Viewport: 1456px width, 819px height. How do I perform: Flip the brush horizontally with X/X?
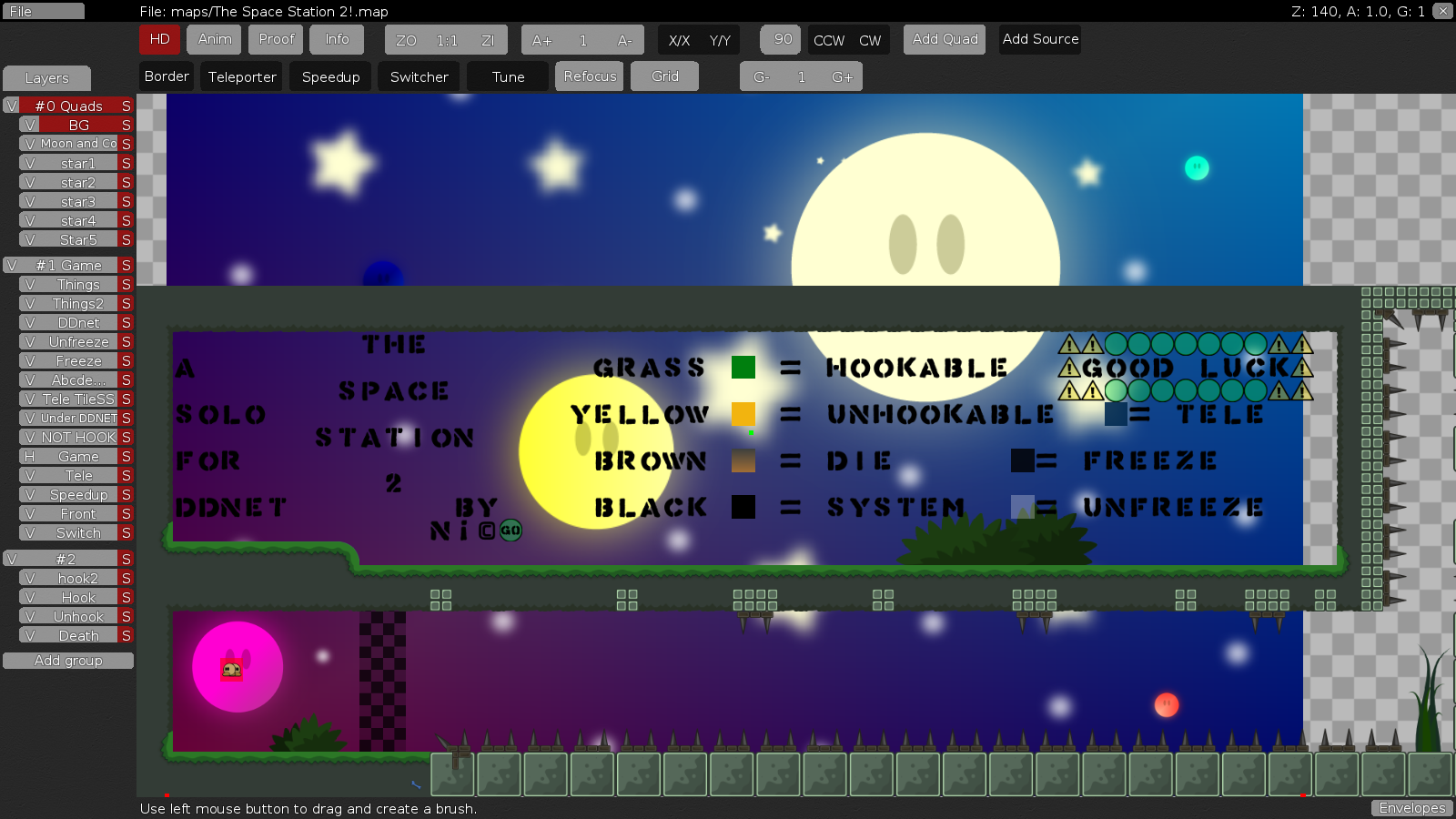(677, 40)
